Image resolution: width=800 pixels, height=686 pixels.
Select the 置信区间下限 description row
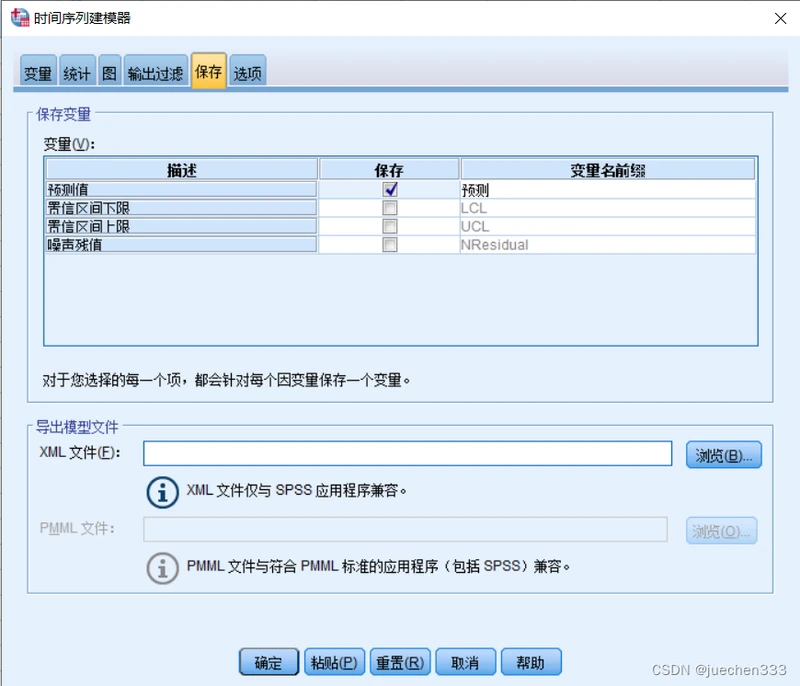tap(181, 208)
